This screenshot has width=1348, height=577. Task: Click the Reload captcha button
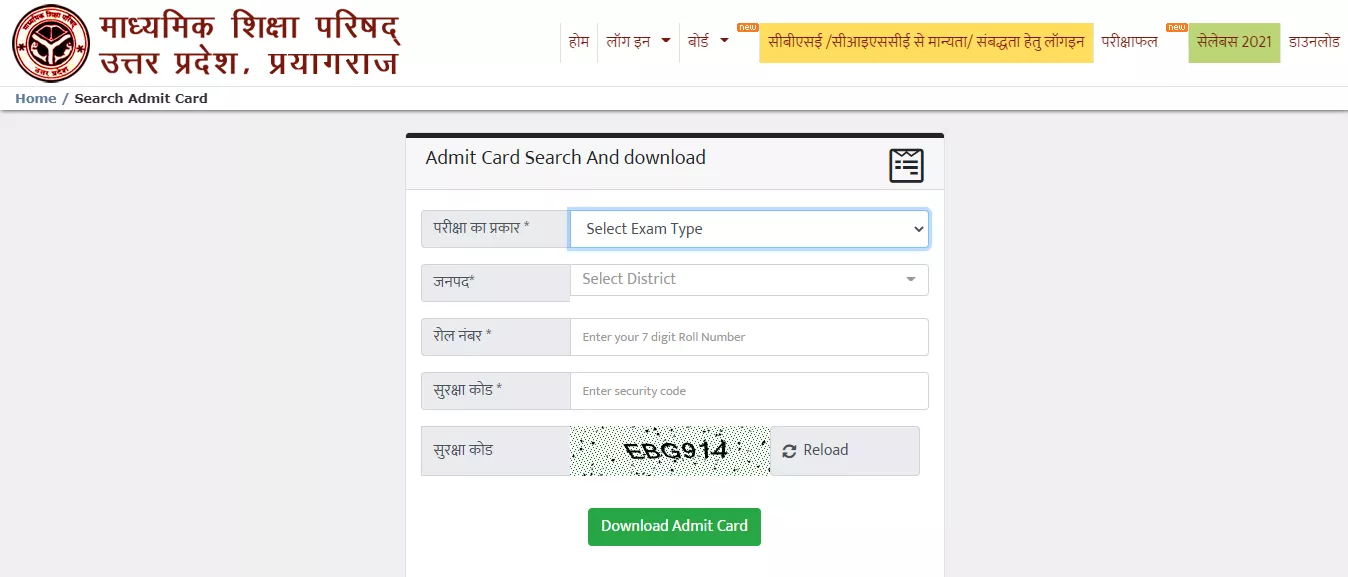pos(845,451)
